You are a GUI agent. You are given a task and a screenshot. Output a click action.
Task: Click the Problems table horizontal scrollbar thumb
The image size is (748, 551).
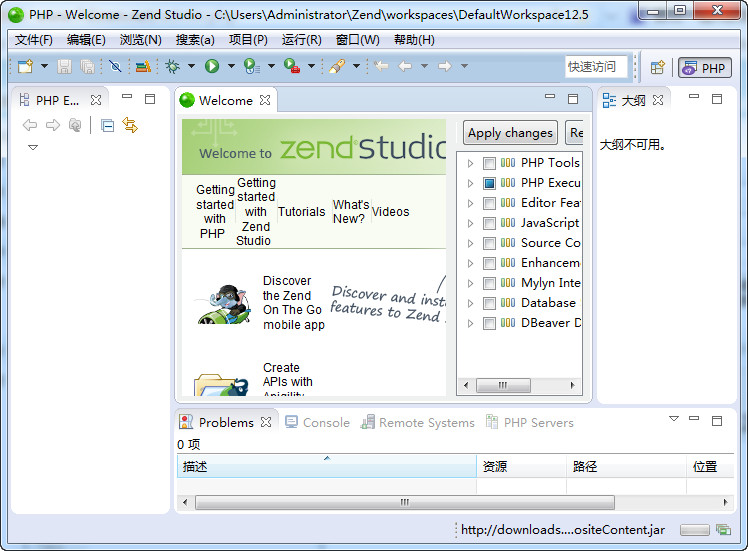pyautogui.click(x=405, y=502)
